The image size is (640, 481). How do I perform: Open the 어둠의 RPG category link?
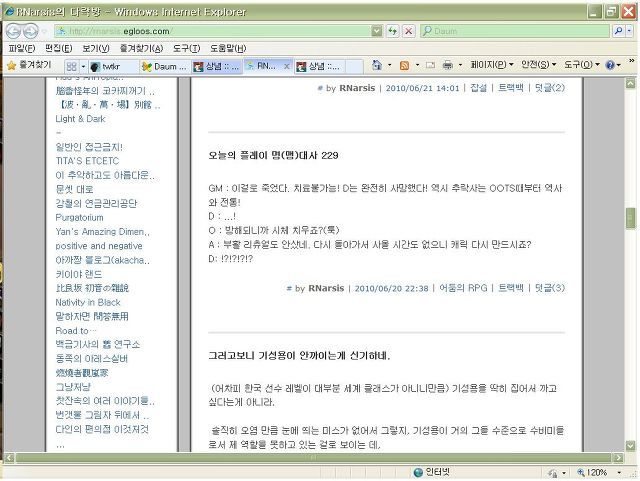(x=463, y=288)
